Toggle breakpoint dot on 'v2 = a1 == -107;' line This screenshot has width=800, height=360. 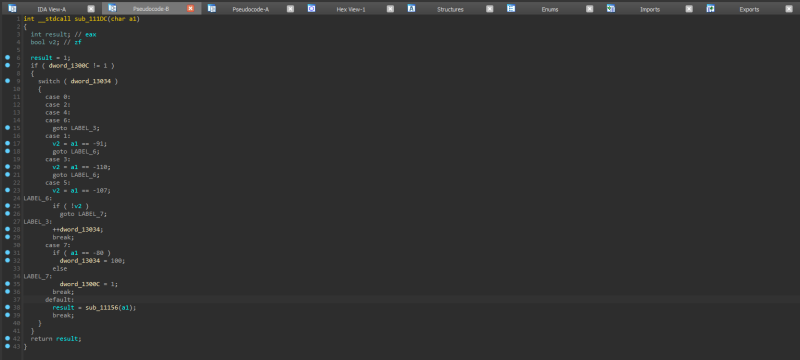point(7,190)
